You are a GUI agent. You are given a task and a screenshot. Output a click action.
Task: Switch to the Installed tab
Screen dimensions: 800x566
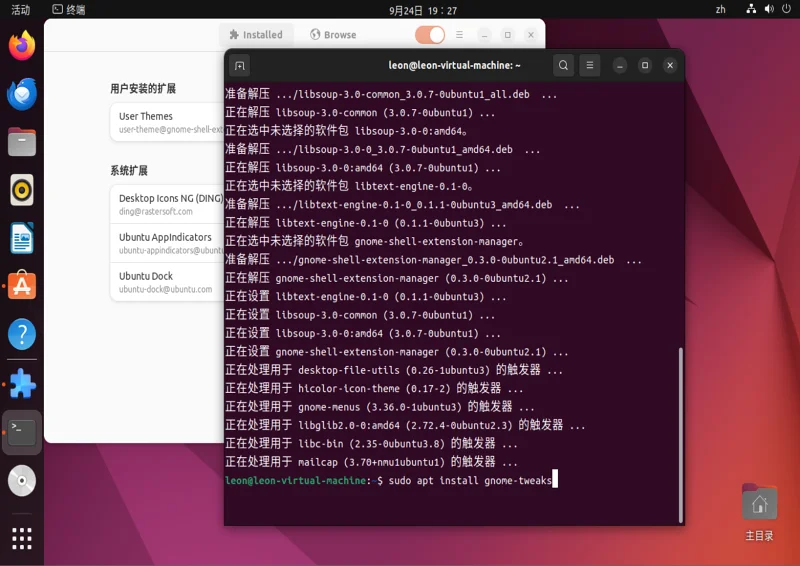coord(256,35)
